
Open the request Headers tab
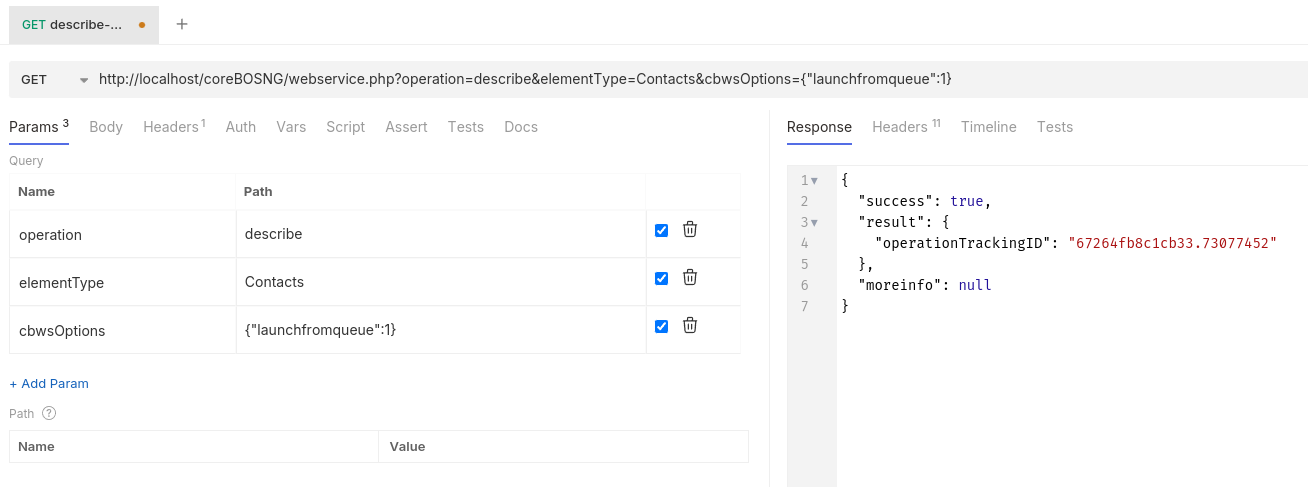(x=173, y=127)
